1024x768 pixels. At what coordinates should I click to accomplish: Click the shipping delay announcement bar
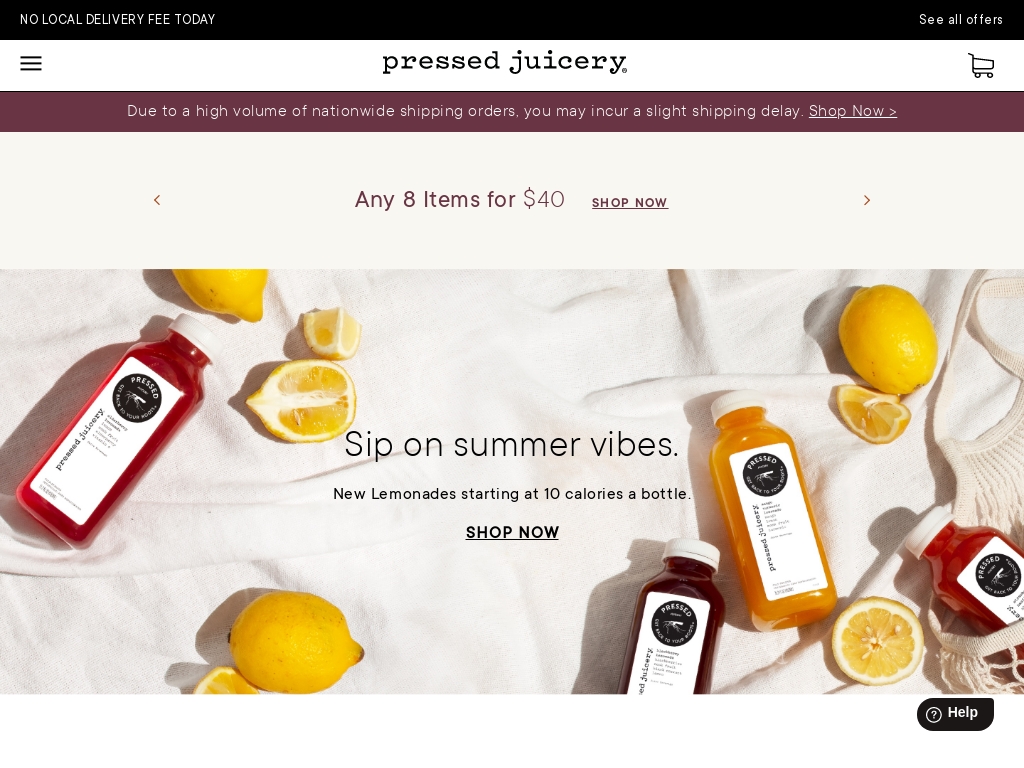pos(512,112)
